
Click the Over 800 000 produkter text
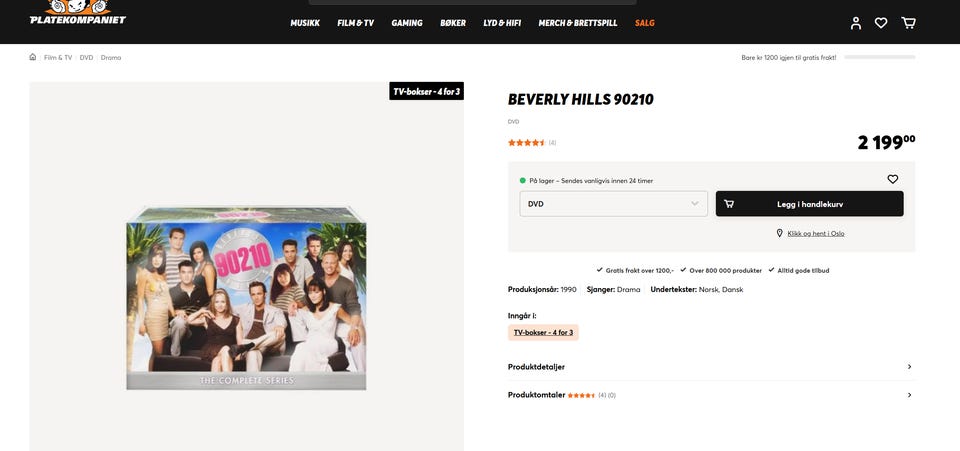tap(726, 270)
